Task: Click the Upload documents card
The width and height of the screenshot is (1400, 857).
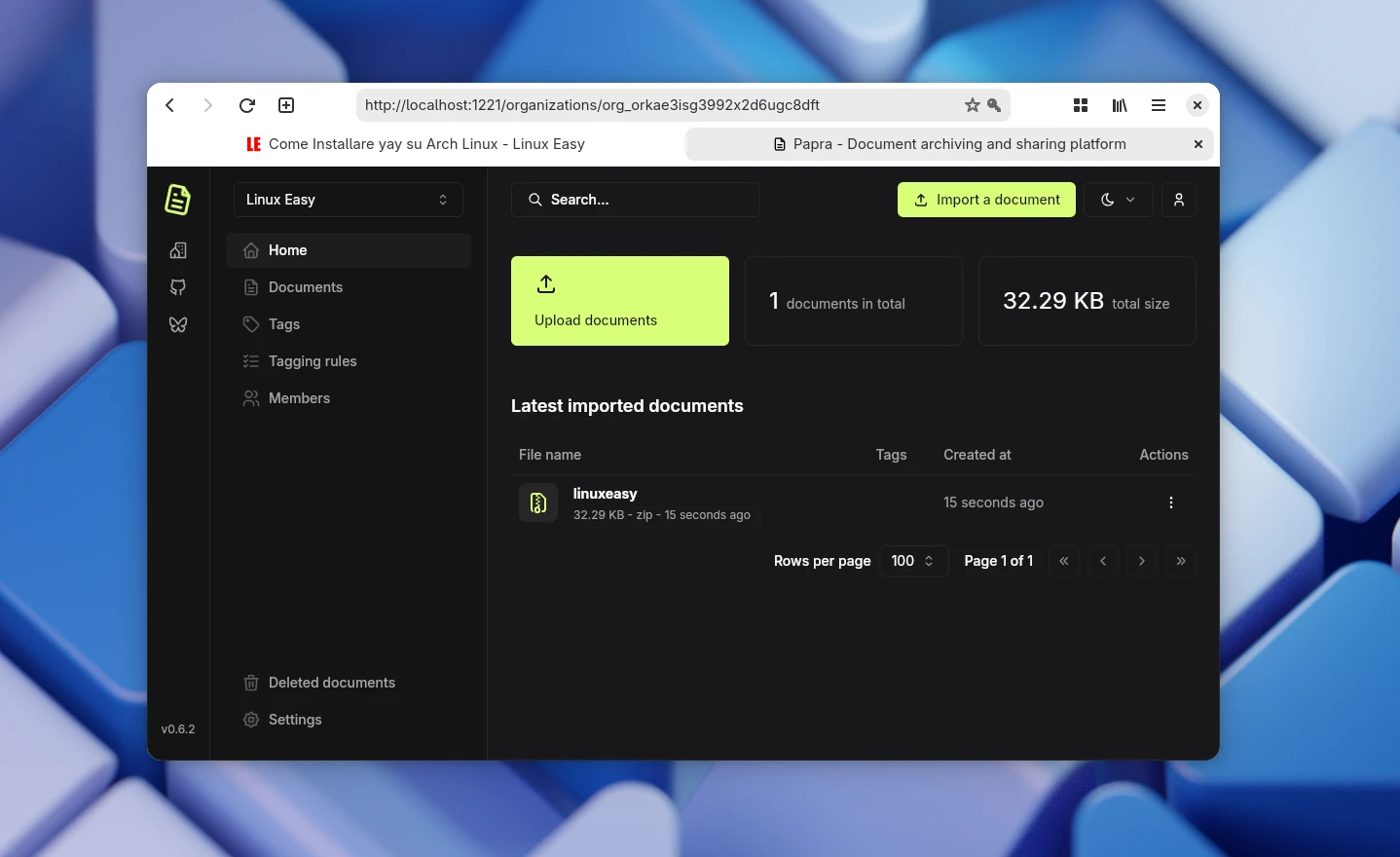Action: pyautogui.click(x=619, y=301)
